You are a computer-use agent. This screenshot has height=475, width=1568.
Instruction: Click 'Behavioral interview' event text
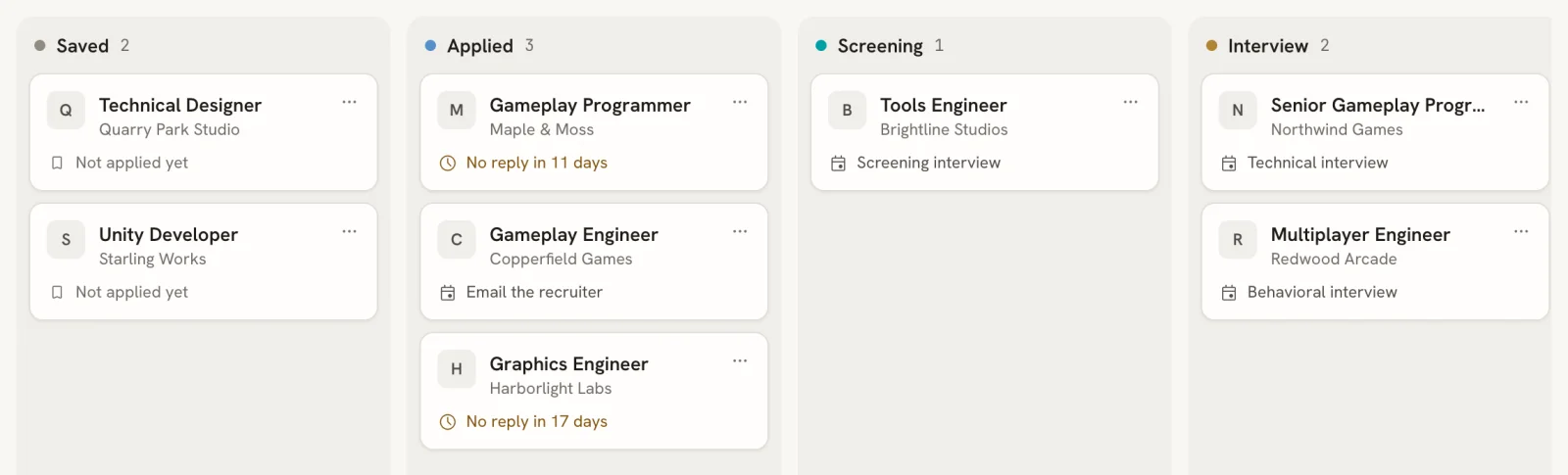pos(1322,292)
